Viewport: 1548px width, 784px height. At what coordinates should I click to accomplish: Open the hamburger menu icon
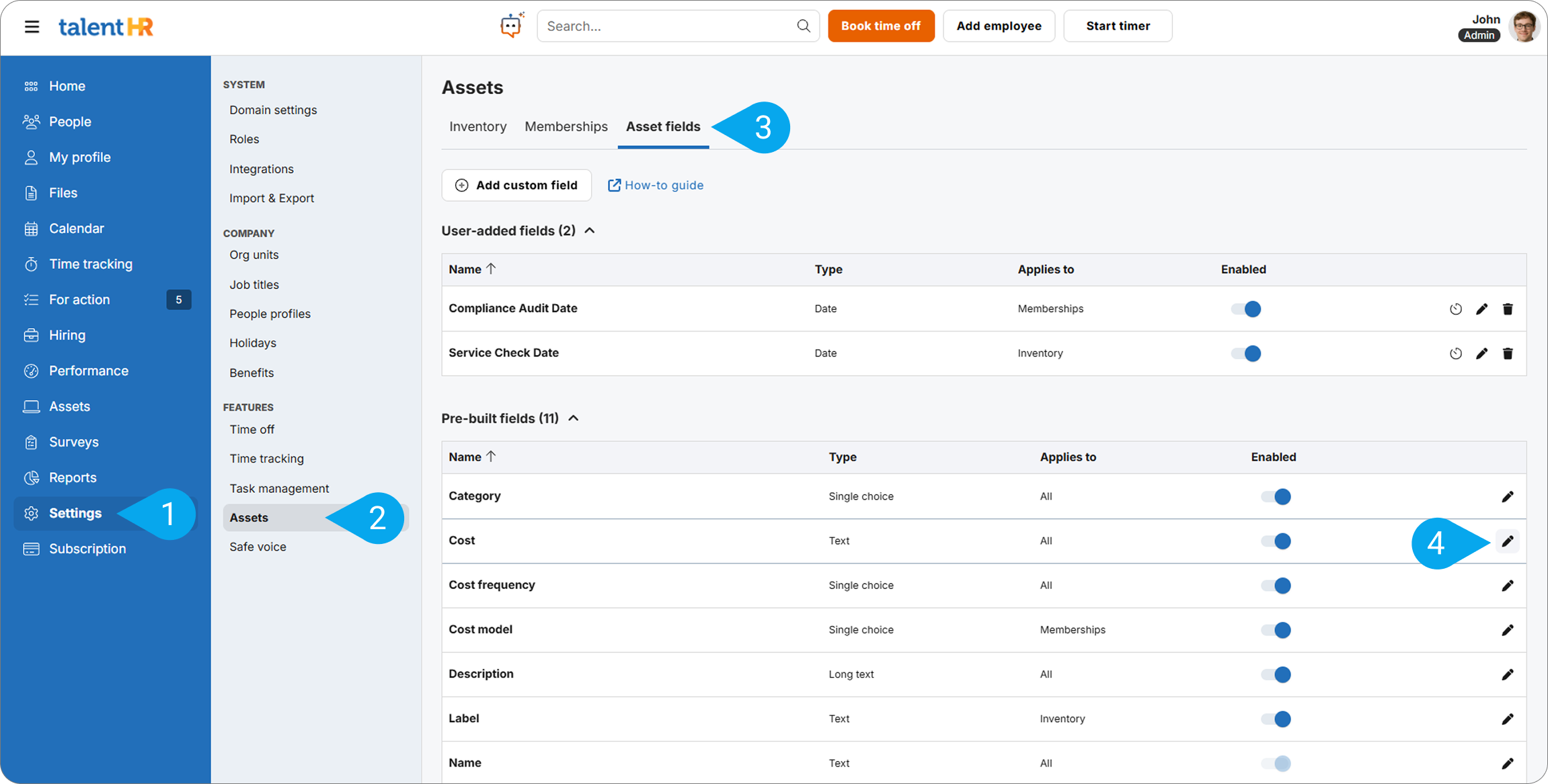(32, 27)
